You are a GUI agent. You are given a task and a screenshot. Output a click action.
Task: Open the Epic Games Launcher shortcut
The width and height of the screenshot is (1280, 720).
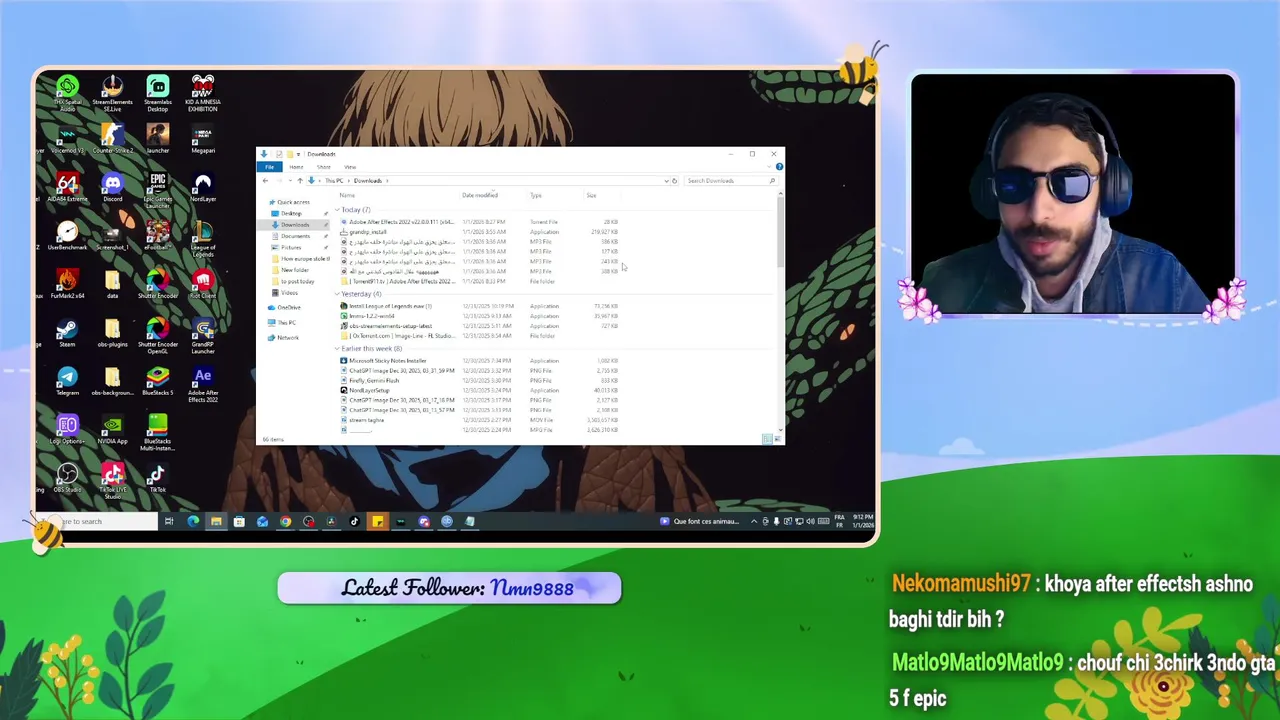(157, 190)
